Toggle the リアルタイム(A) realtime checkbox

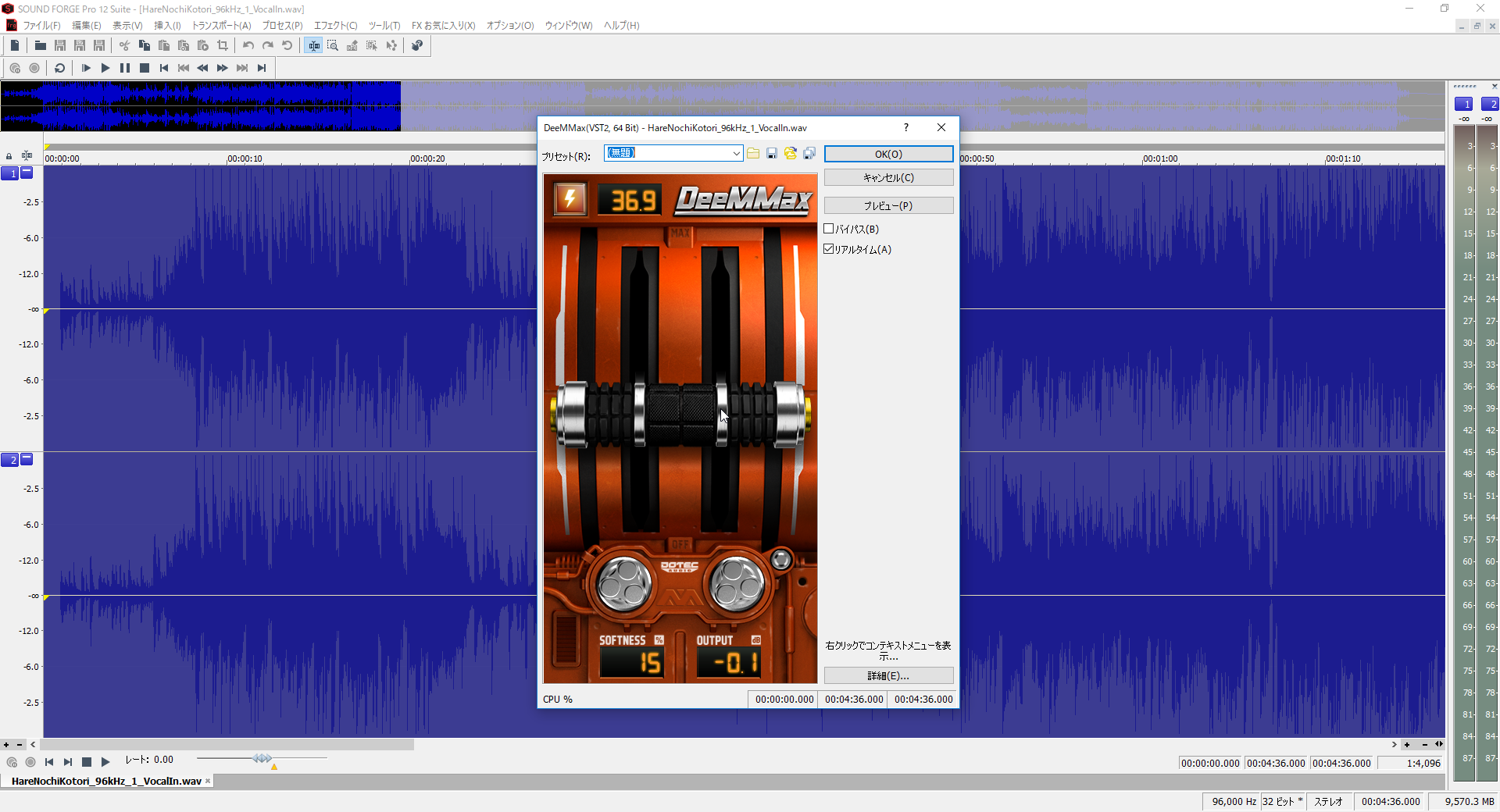[829, 249]
